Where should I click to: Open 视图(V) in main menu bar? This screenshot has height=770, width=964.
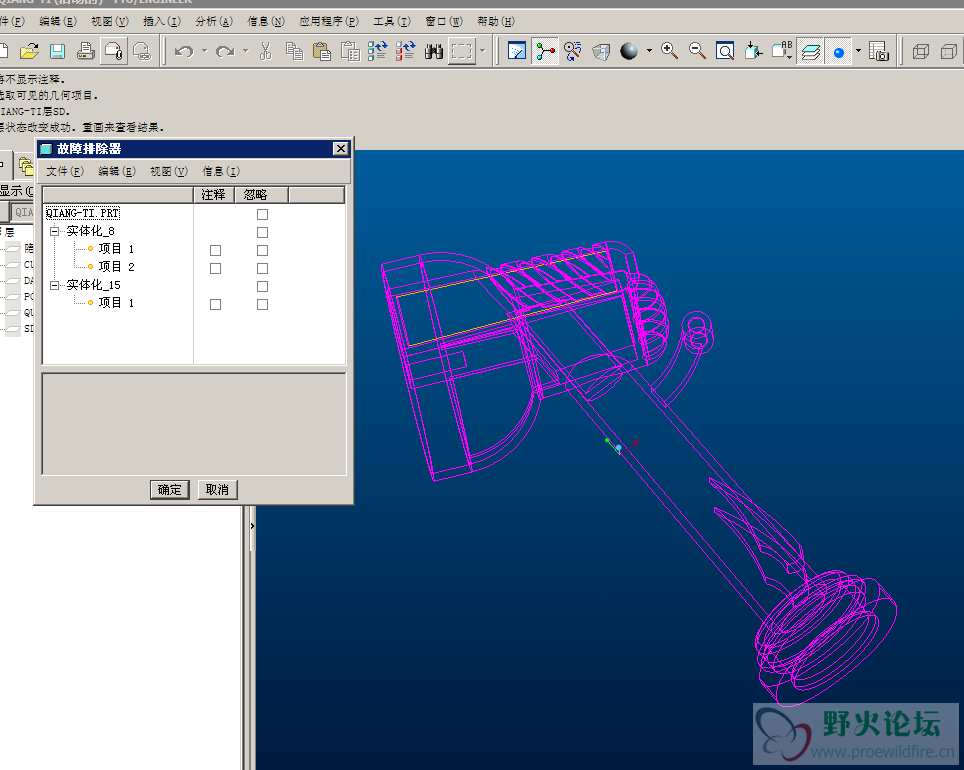(110, 22)
